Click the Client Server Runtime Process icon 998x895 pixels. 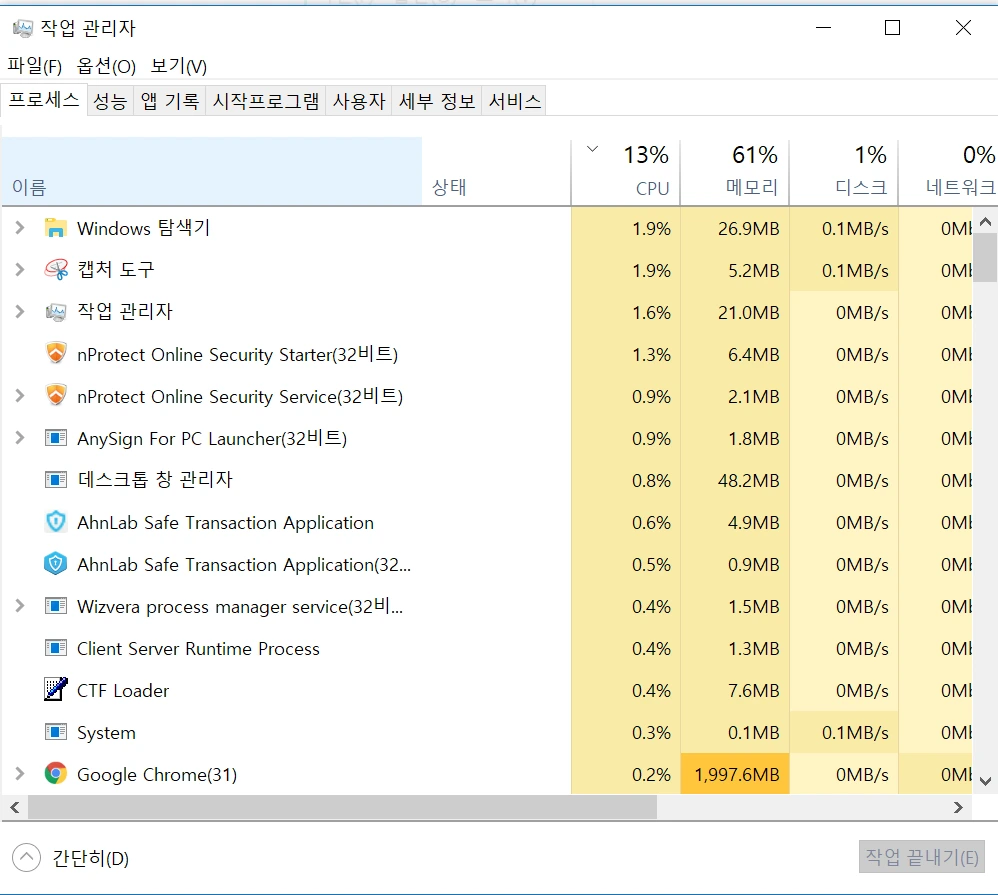point(56,648)
